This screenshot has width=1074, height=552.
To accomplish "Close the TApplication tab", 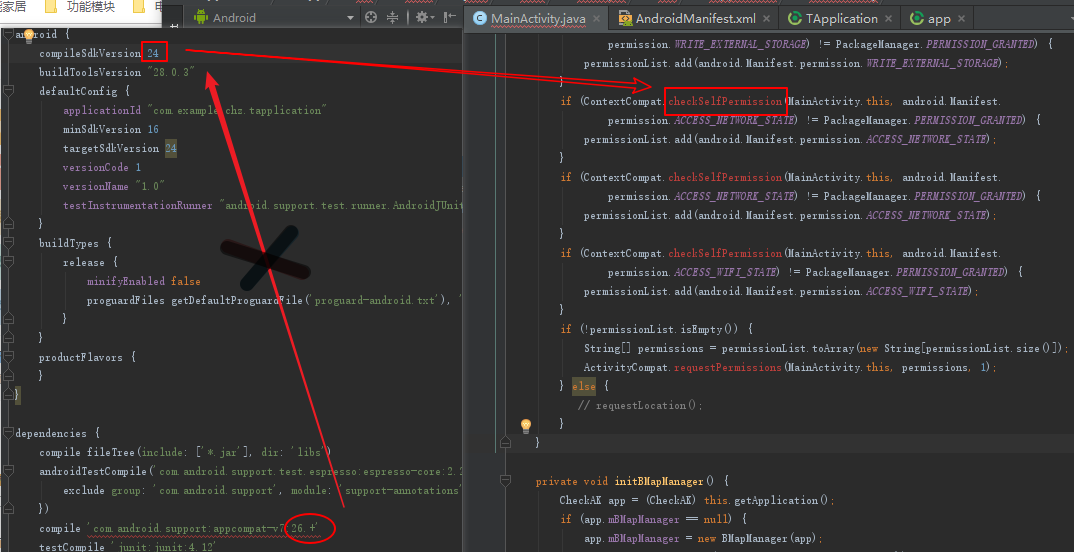I will tap(888, 19).
